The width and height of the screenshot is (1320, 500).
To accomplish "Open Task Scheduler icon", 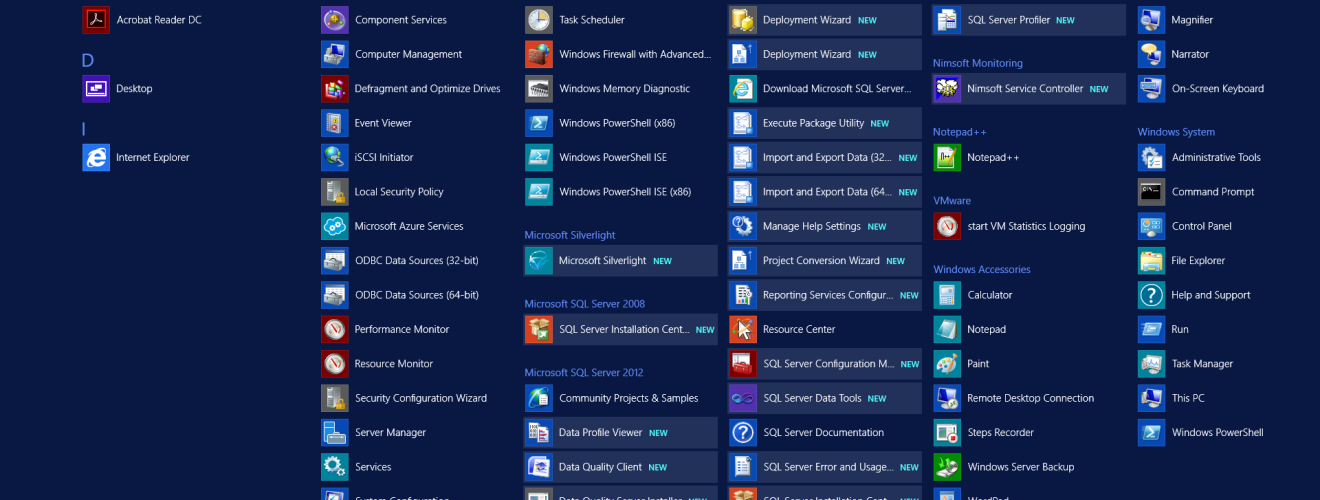I will (539, 20).
